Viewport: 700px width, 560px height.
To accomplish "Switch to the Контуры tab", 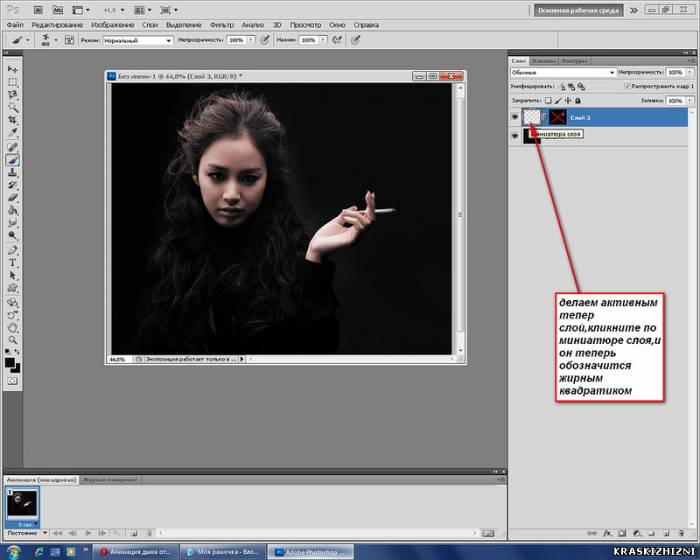I will (x=574, y=61).
